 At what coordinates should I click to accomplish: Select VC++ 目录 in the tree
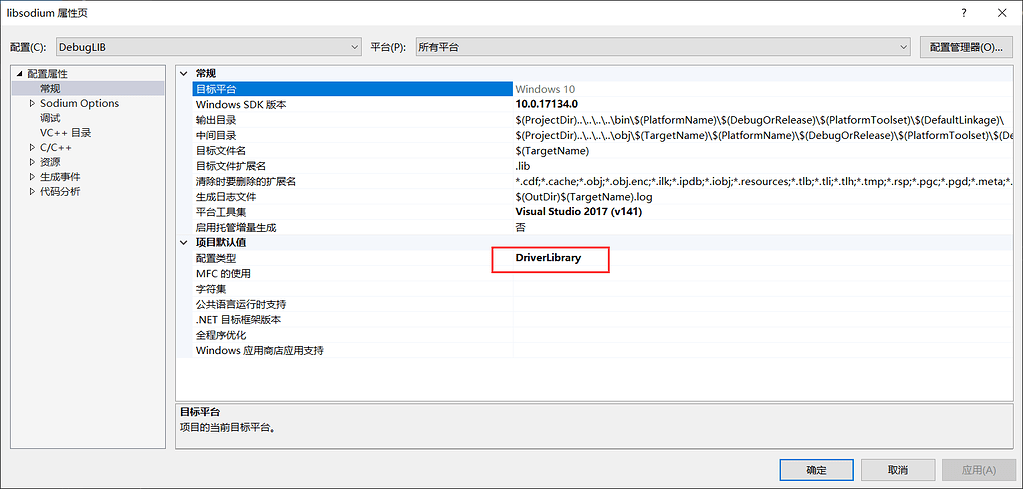coord(65,132)
